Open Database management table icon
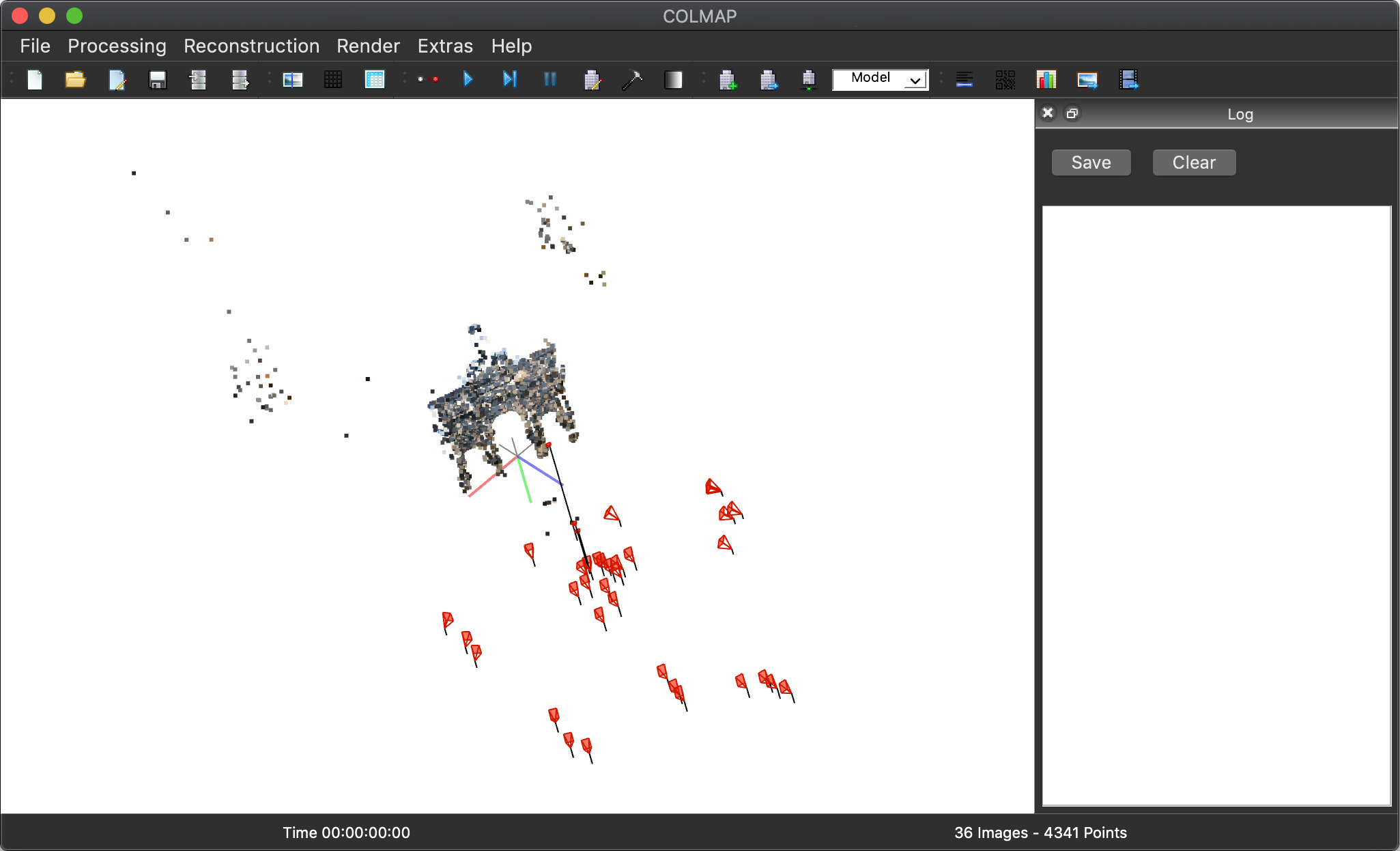Viewport: 1400px width, 851px height. click(x=375, y=80)
